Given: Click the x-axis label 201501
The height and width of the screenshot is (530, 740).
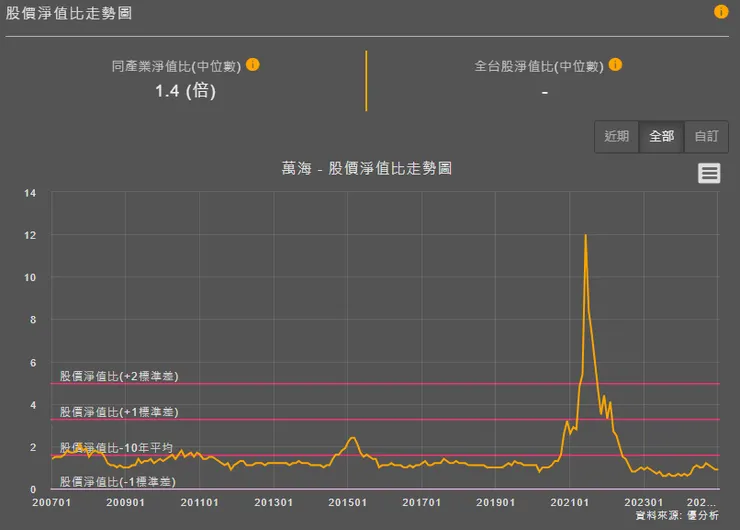Looking at the screenshot, I should [348, 503].
